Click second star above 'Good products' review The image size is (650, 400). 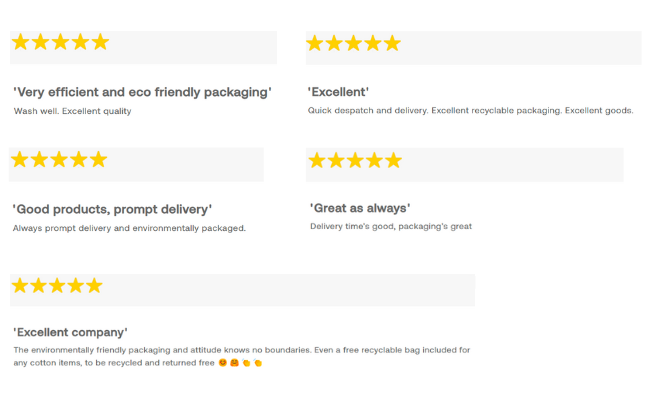39,160
